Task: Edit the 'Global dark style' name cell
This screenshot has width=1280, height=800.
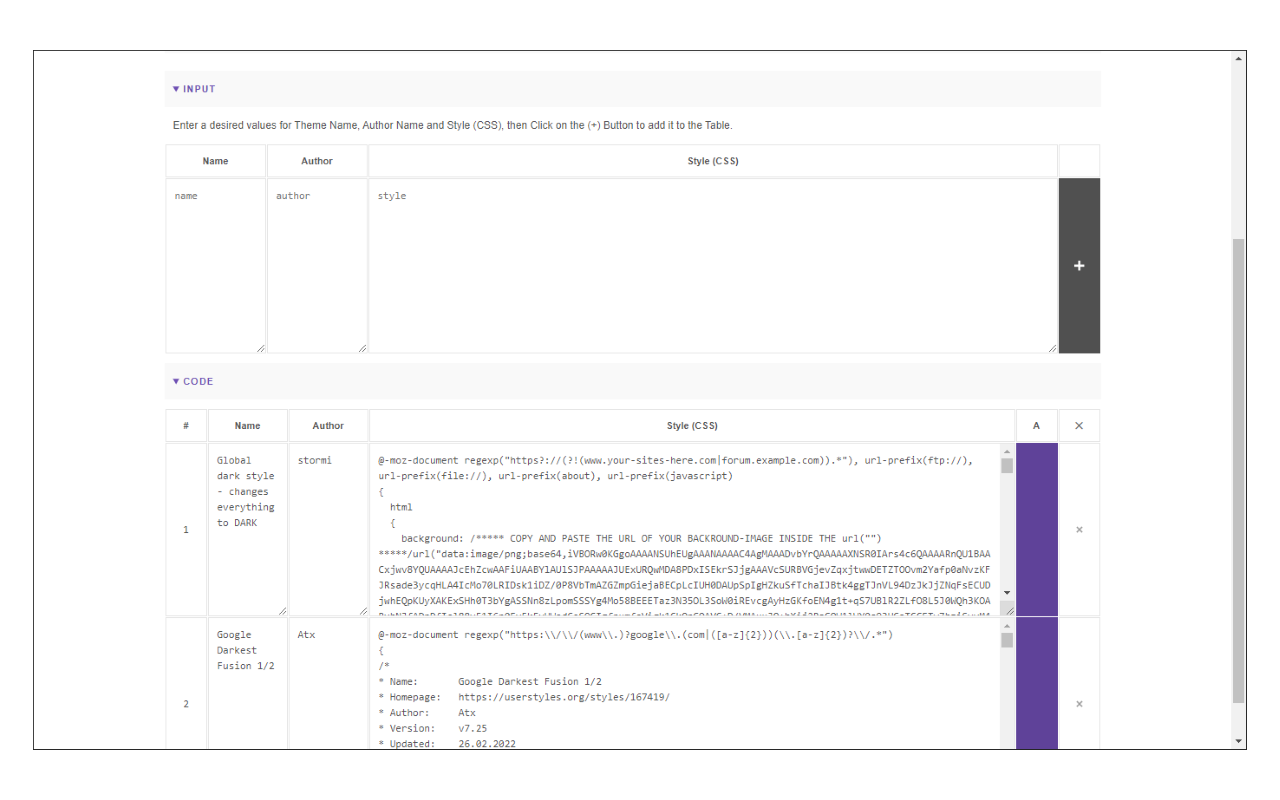Action: (247, 530)
